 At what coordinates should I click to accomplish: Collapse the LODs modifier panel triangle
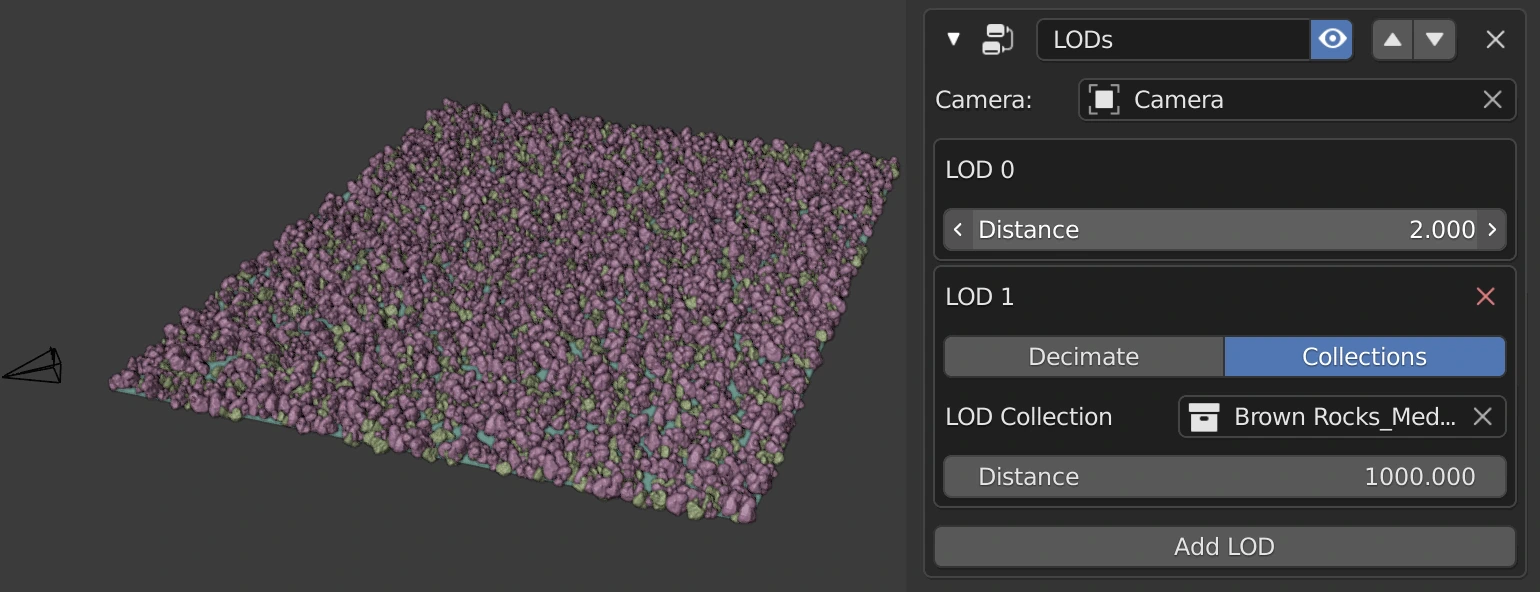pos(953,39)
